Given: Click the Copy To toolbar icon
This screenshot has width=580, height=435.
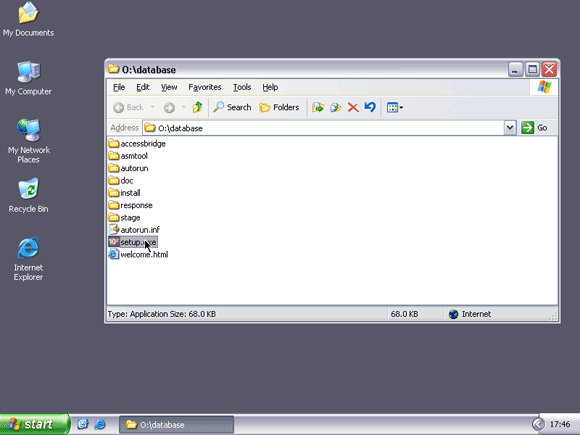Looking at the screenshot, I should coord(335,107).
